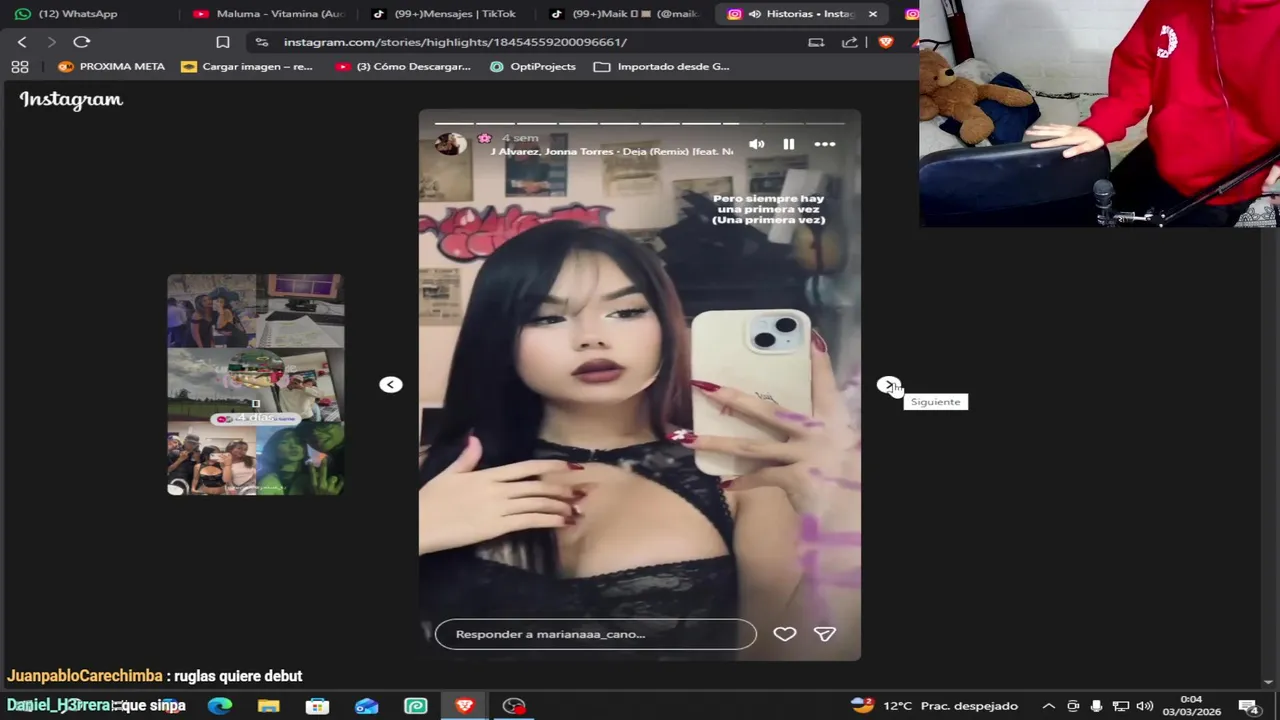Switch to the Maluma - Vitamina tab
The width and height of the screenshot is (1280, 720).
(269, 14)
